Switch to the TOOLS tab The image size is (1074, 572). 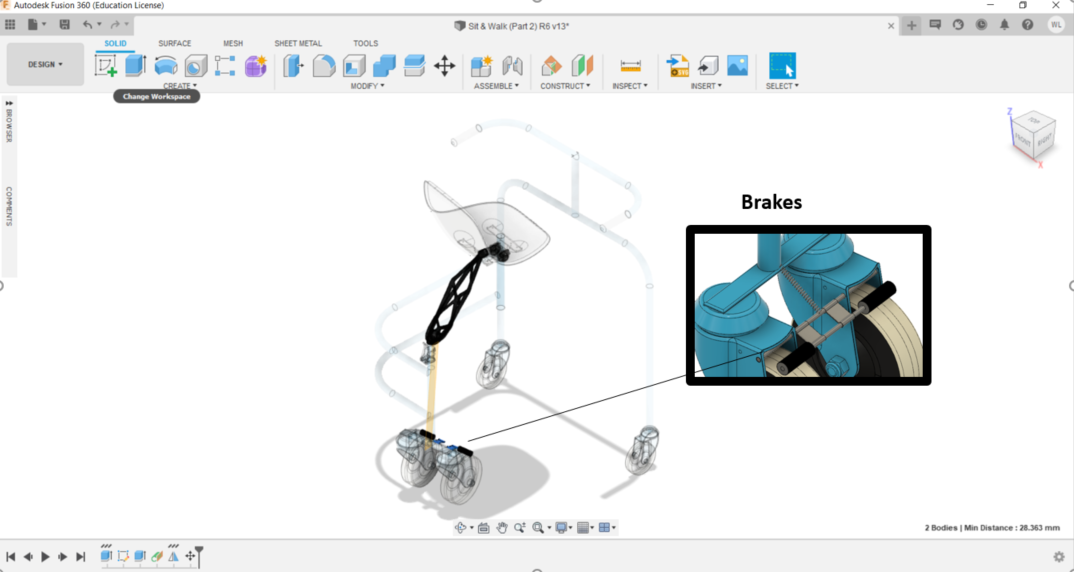point(366,43)
